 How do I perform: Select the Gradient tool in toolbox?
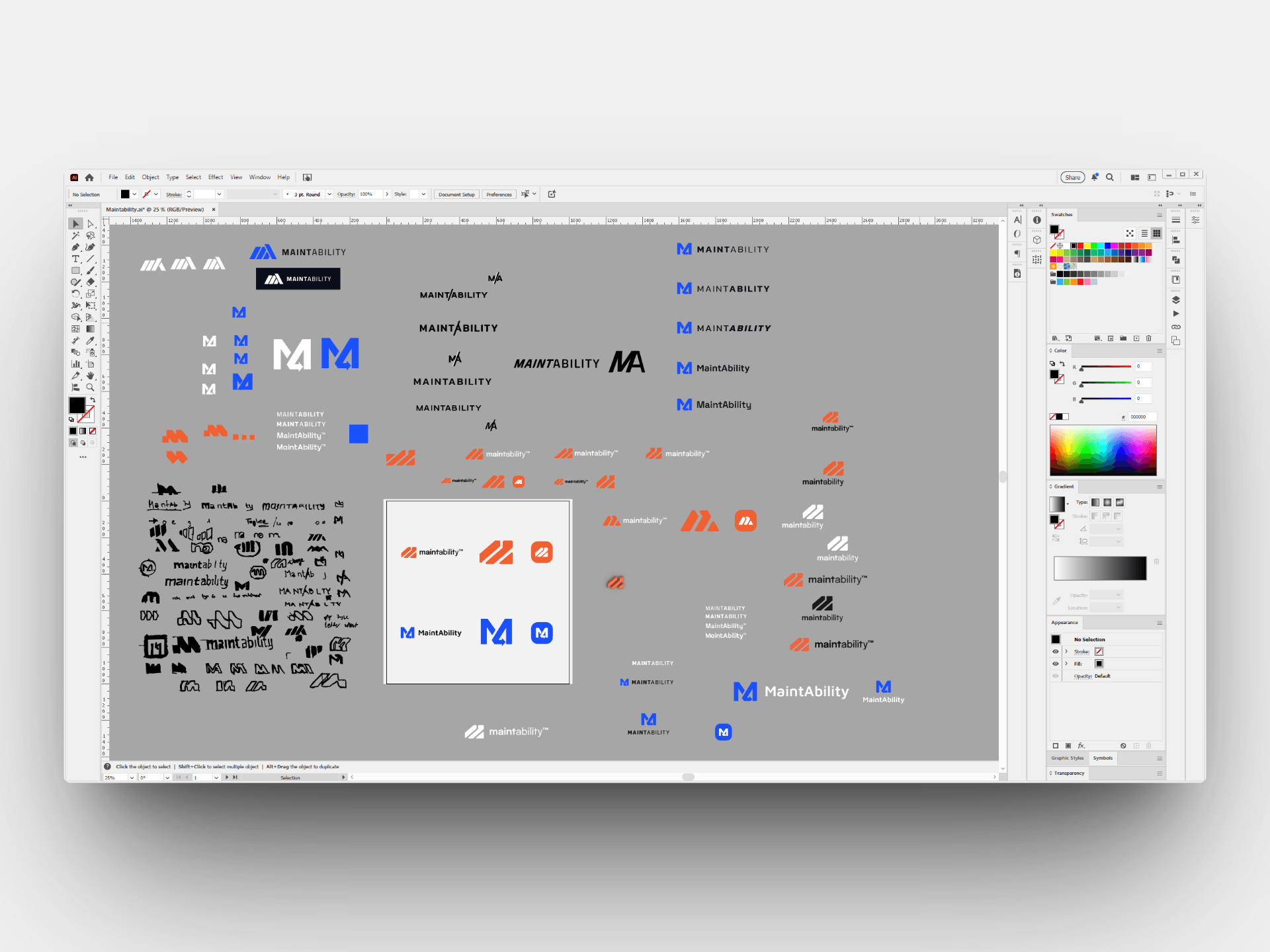(x=91, y=329)
